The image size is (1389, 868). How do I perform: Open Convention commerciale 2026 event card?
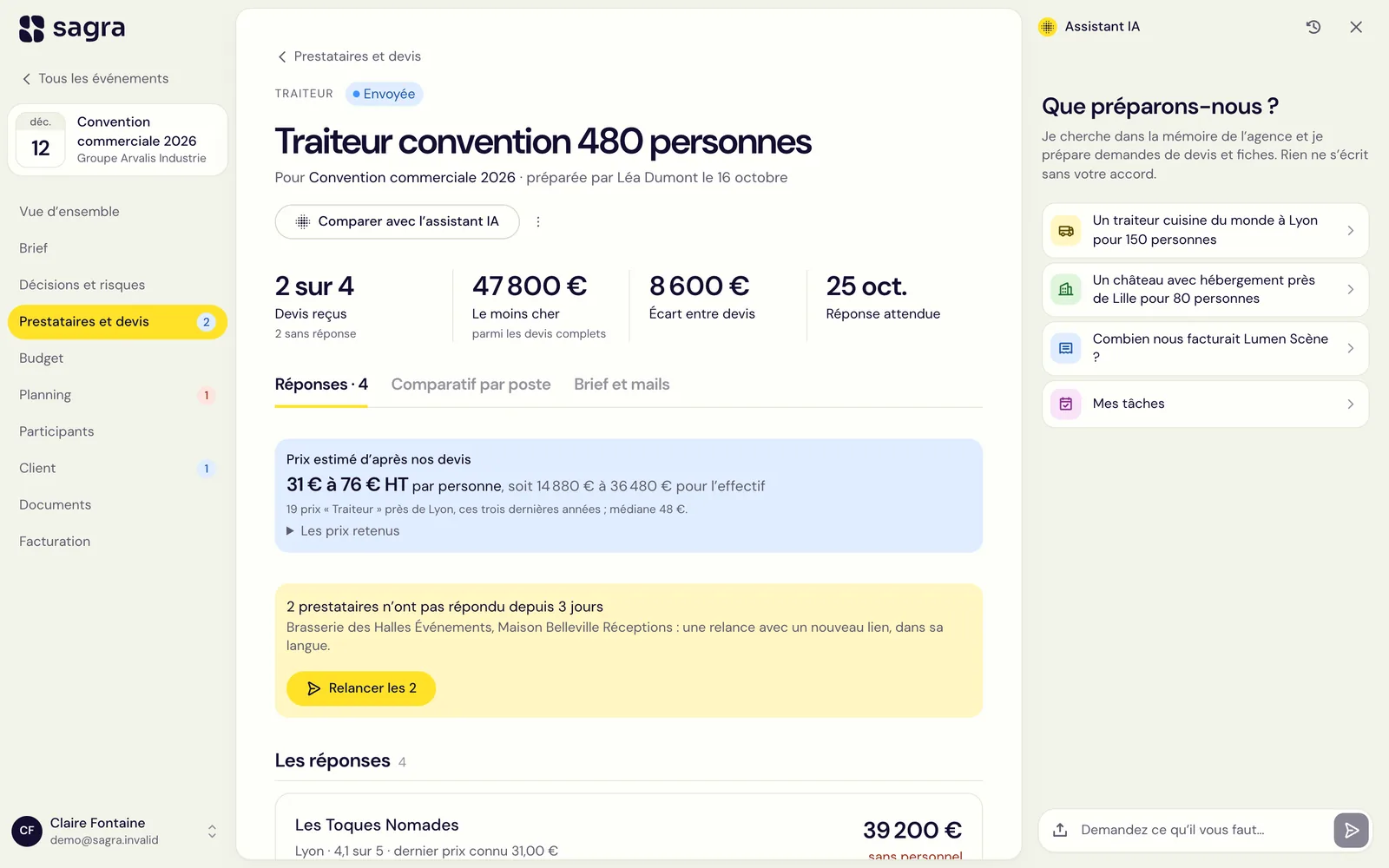pyautogui.click(x=117, y=140)
